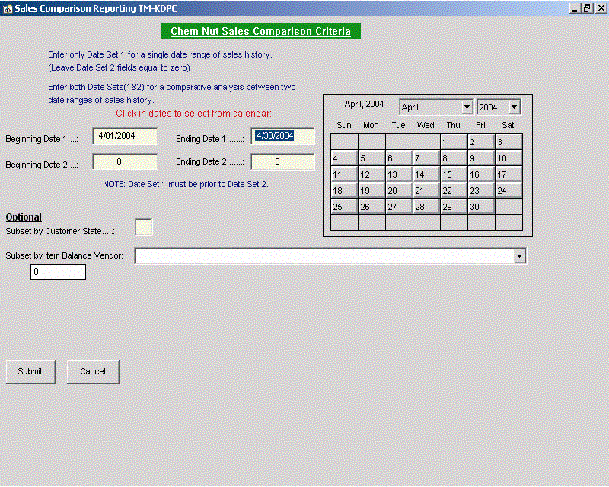Select calendar day 19
609x487 pixels.
[372, 190]
